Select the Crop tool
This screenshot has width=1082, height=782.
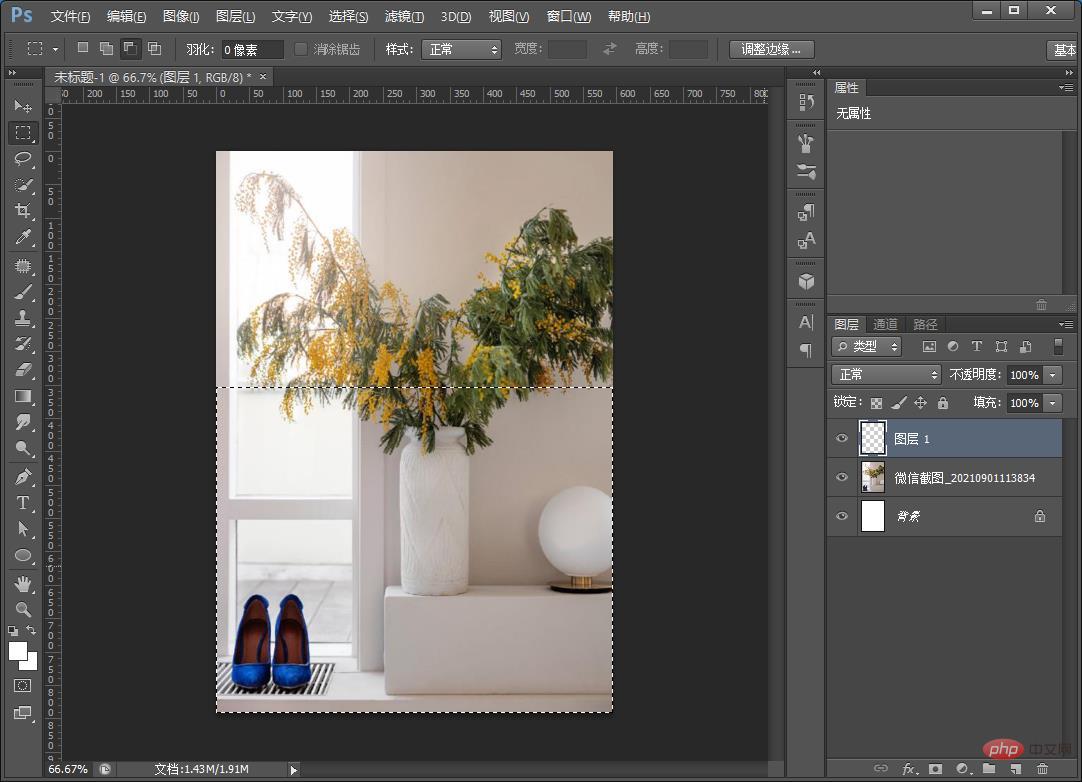[x=23, y=211]
